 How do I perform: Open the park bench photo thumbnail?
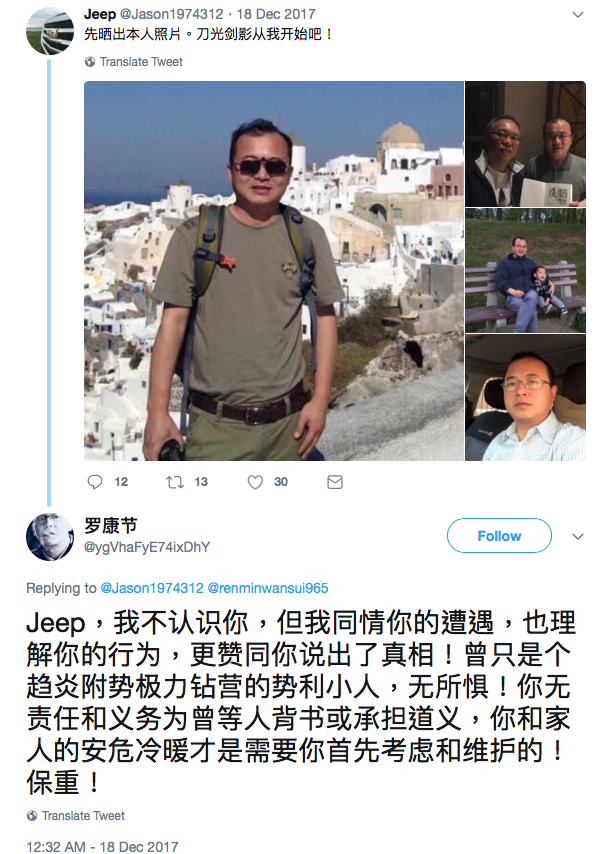[x=526, y=271]
